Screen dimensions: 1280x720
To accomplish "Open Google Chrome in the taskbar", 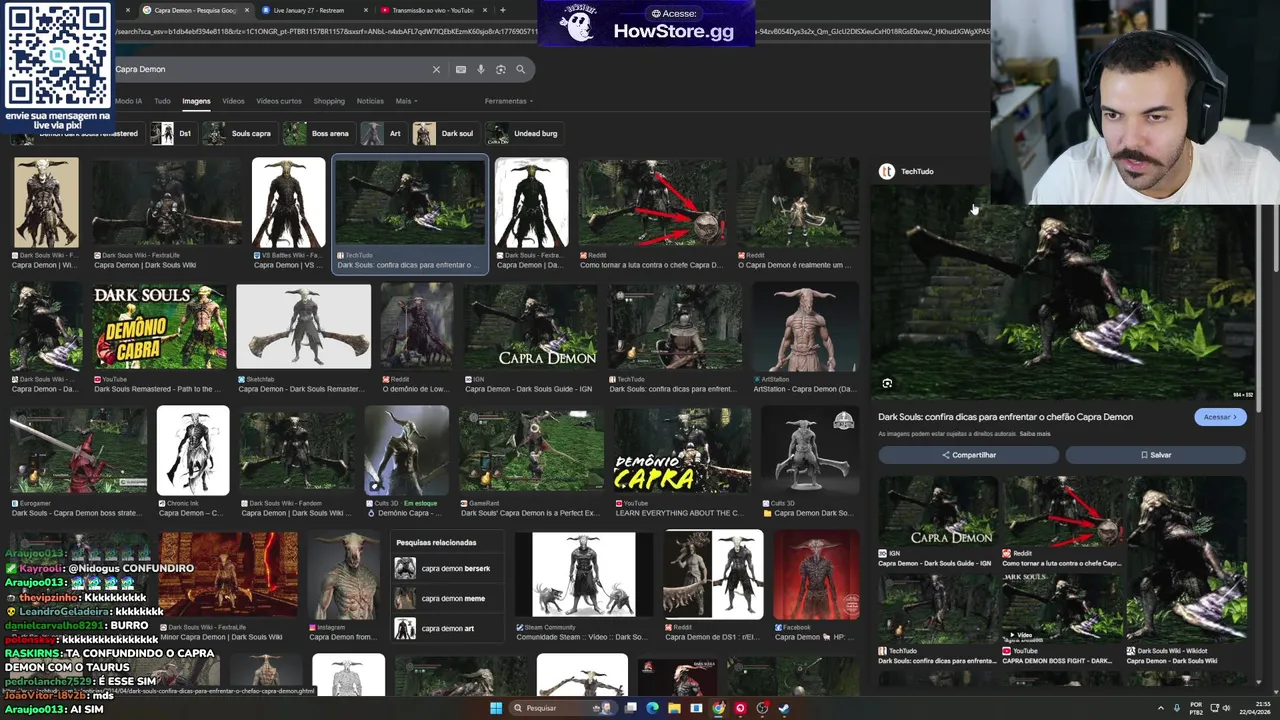I will click(x=718, y=708).
